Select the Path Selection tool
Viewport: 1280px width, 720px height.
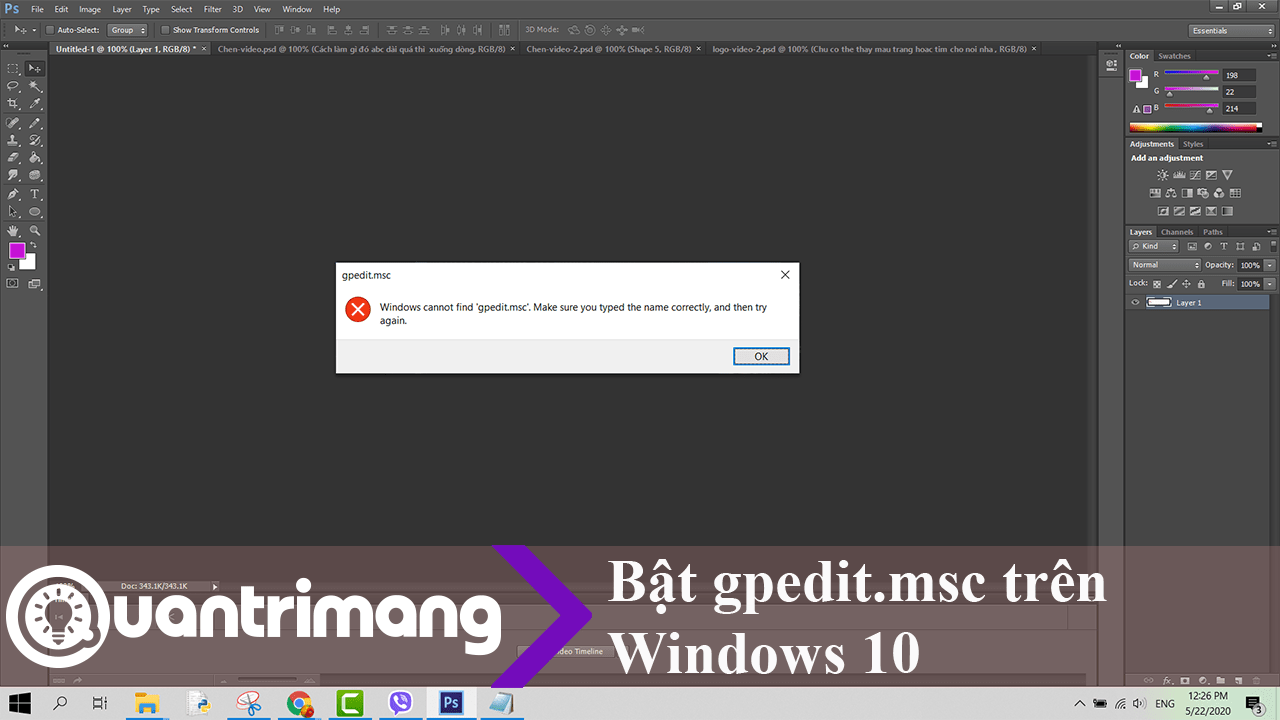pyautogui.click(x=13, y=212)
